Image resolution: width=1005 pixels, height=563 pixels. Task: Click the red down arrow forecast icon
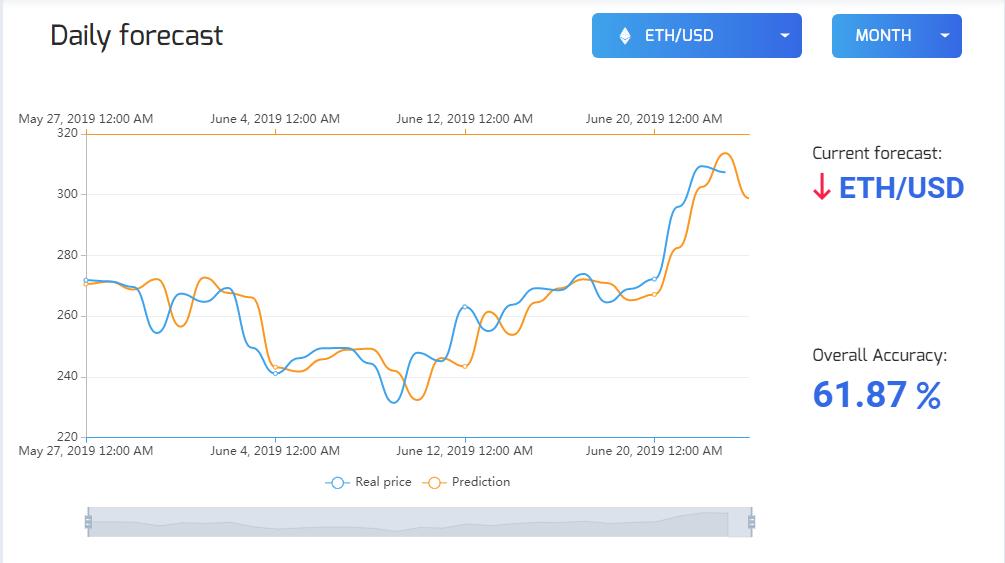tap(822, 187)
